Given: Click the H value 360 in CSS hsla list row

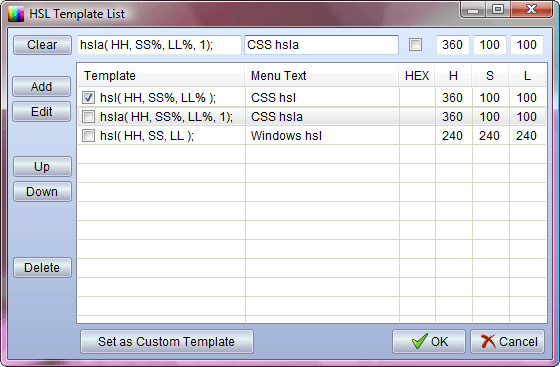Looking at the screenshot, I should pyautogui.click(x=452, y=117).
